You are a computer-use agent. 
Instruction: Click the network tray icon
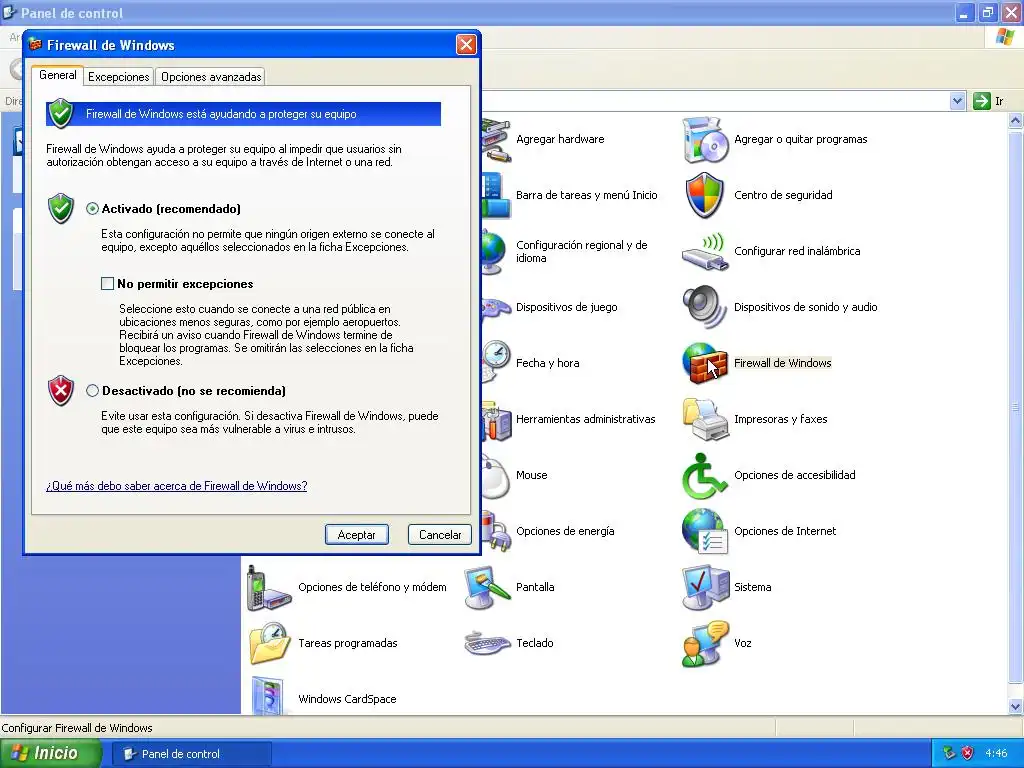point(949,753)
